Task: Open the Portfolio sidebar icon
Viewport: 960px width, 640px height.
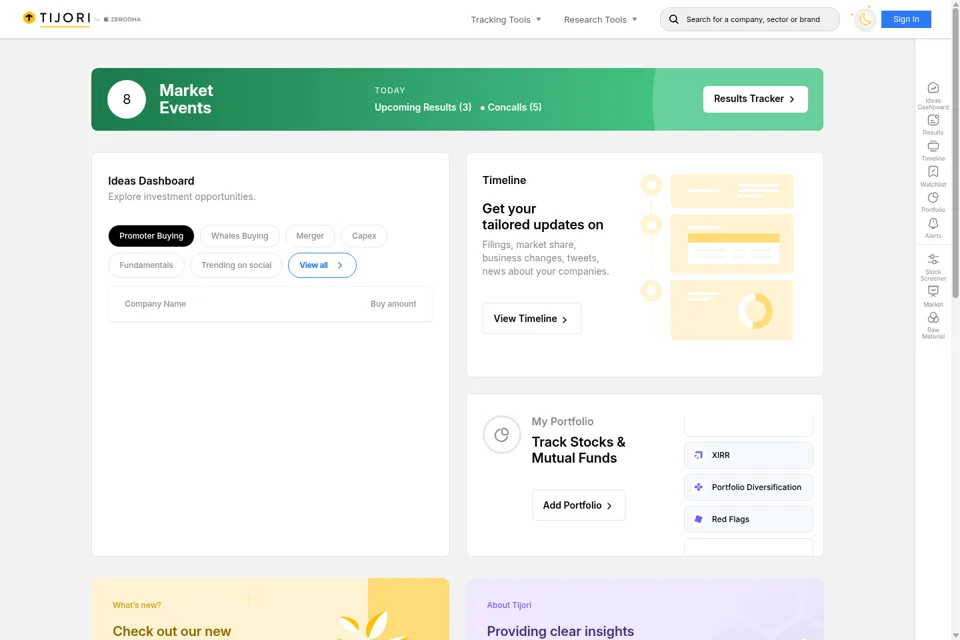Action: [932, 202]
